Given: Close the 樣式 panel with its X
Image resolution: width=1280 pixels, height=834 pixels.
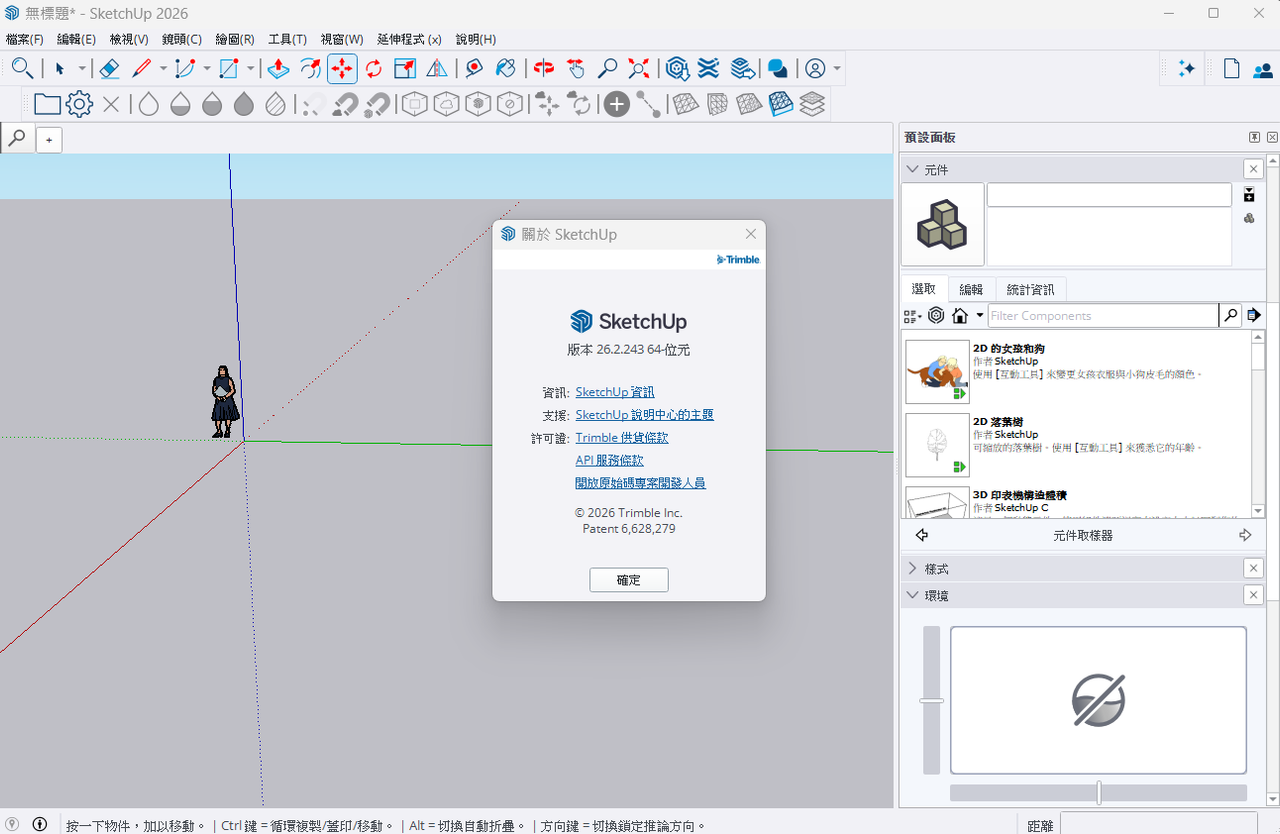Looking at the screenshot, I should tap(1253, 568).
